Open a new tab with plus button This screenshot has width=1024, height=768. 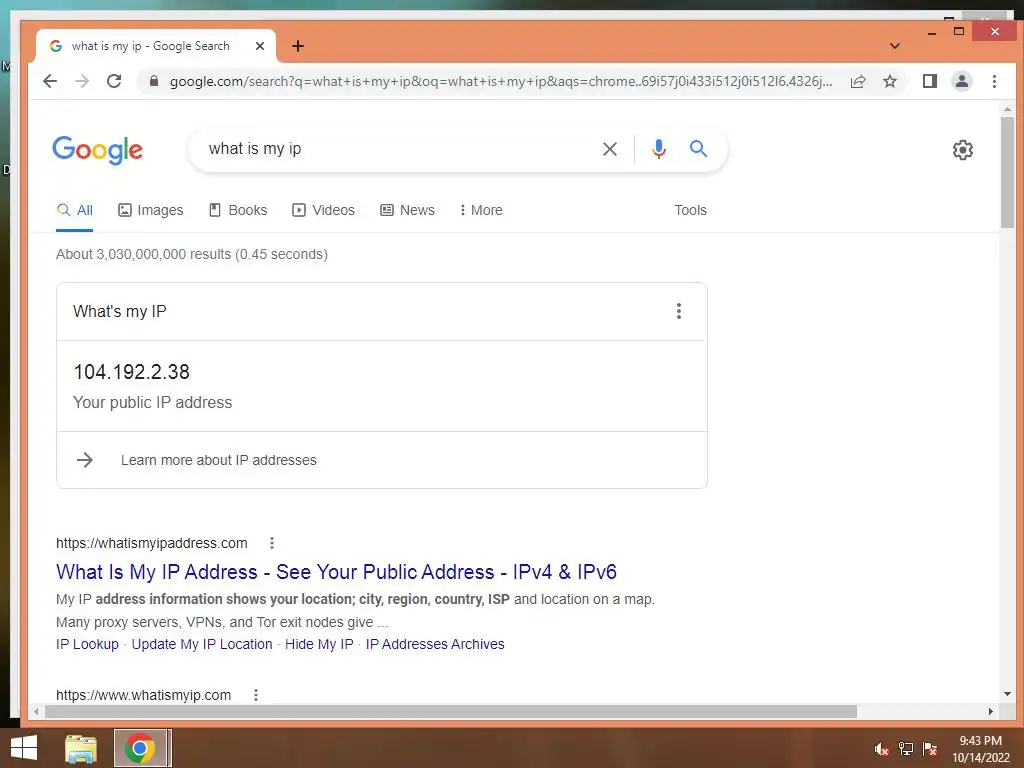pyautogui.click(x=298, y=46)
